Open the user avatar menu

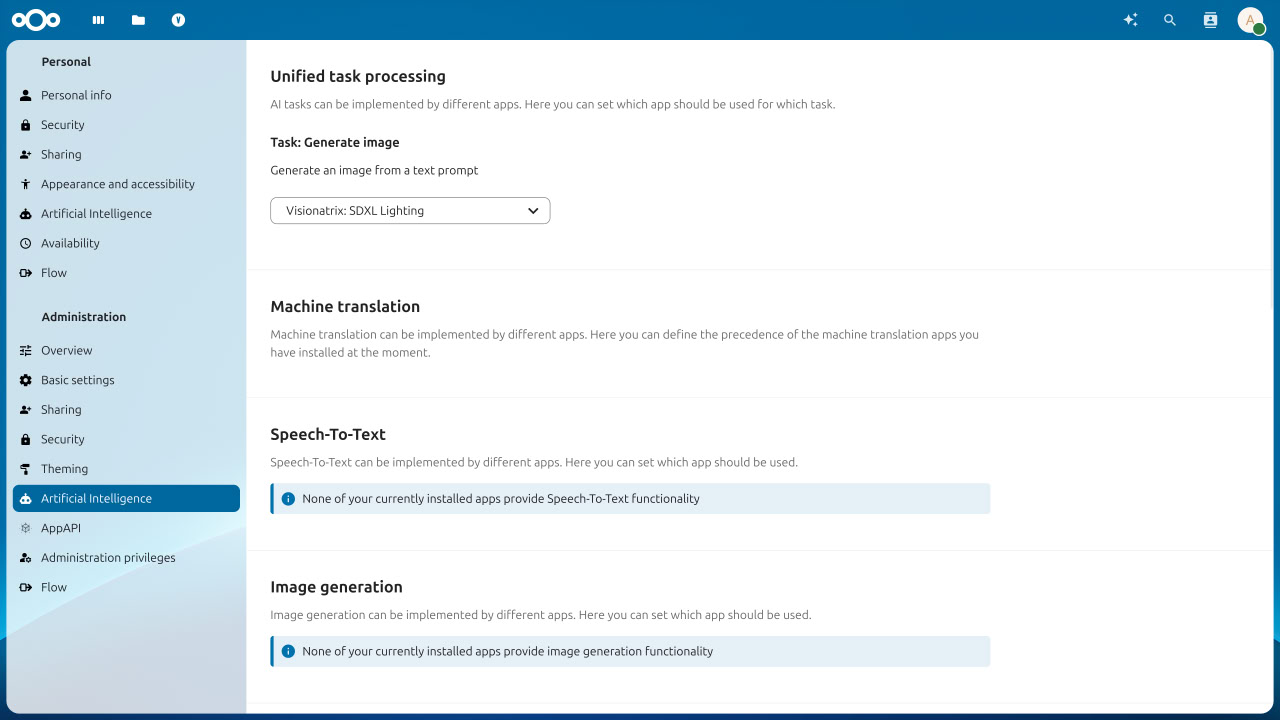pyautogui.click(x=1251, y=20)
